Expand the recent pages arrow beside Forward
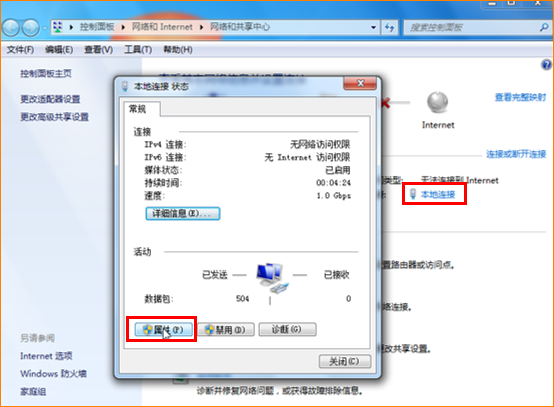This screenshot has height=407, width=554. (45, 28)
